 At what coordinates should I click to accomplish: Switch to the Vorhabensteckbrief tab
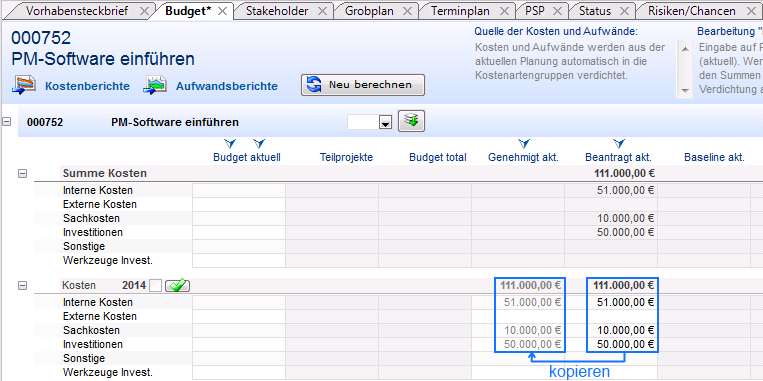tap(77, 11)
